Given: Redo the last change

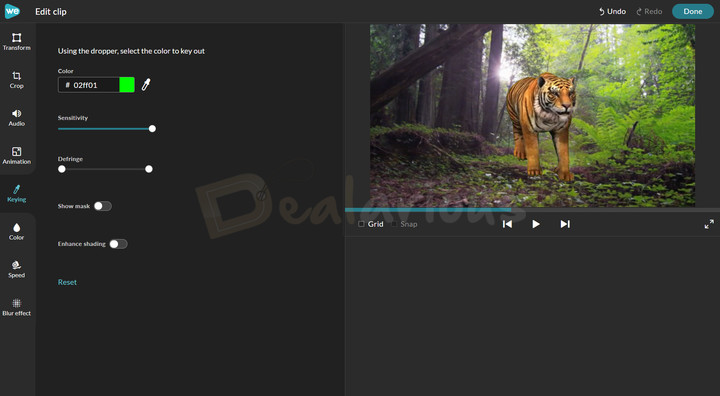Looking at the screenshot, I should (649, 11).
